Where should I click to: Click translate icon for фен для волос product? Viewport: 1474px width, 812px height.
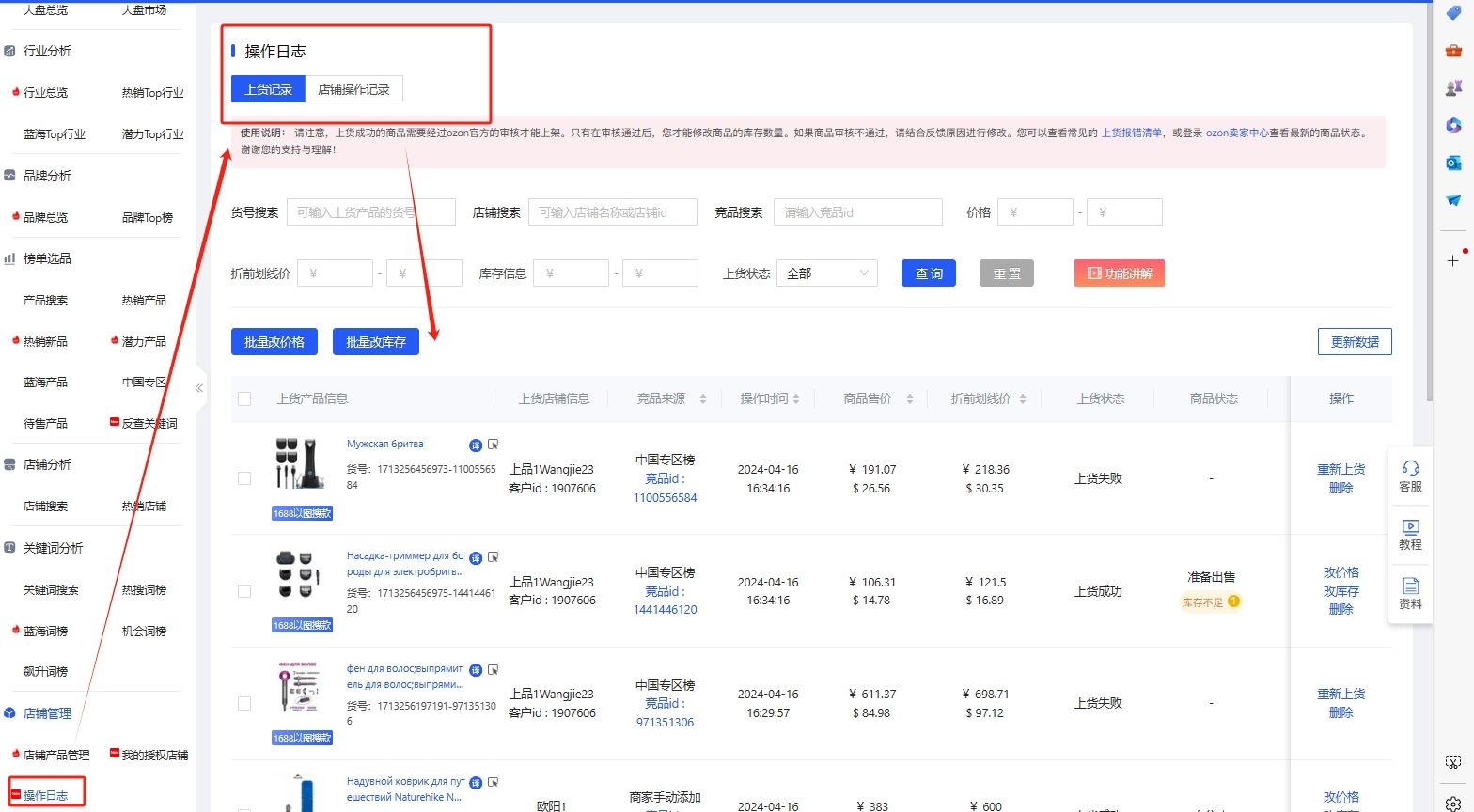(476, 670)
